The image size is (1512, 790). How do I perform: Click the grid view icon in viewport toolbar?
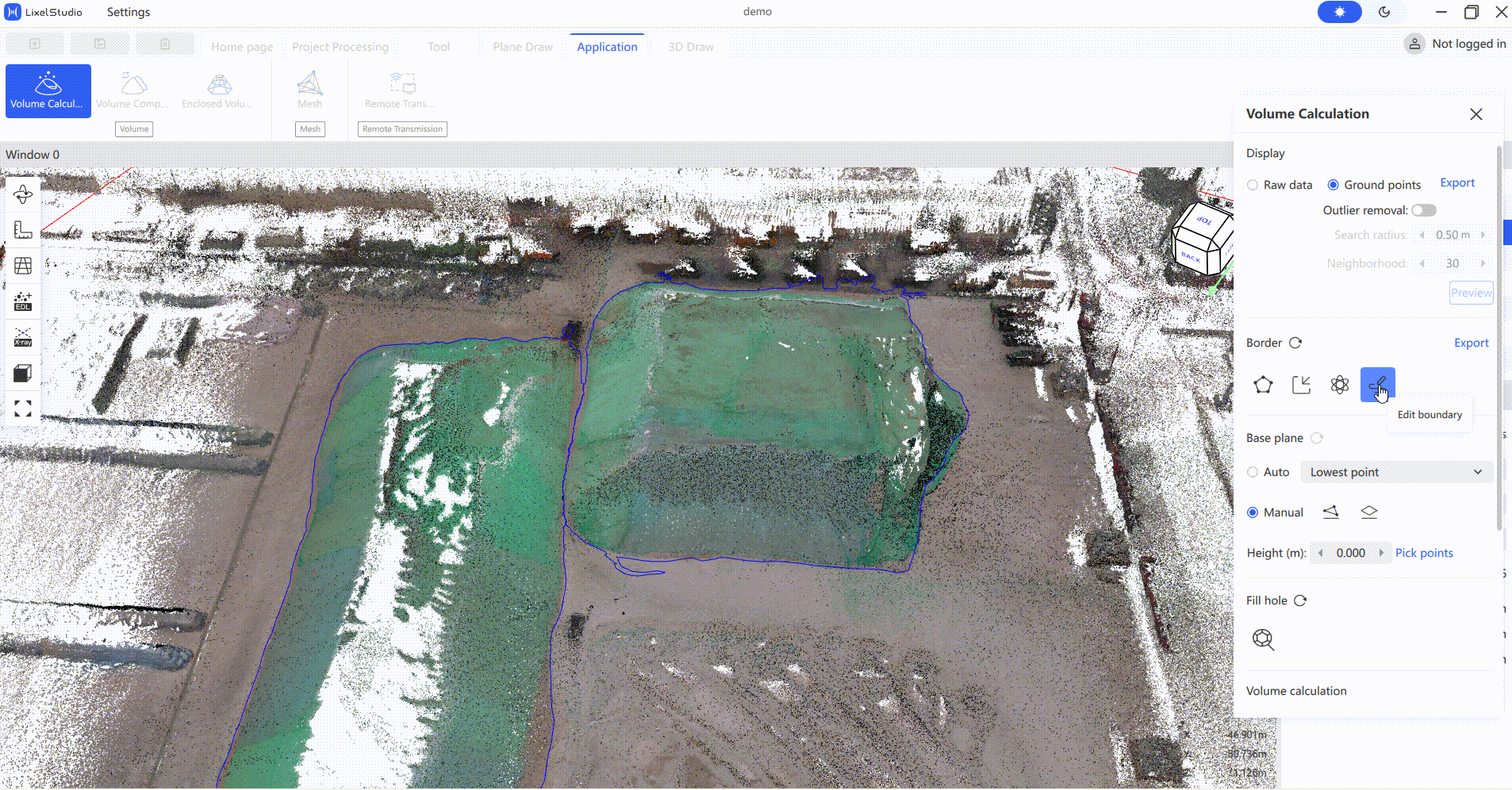click(x=23, y=266)
